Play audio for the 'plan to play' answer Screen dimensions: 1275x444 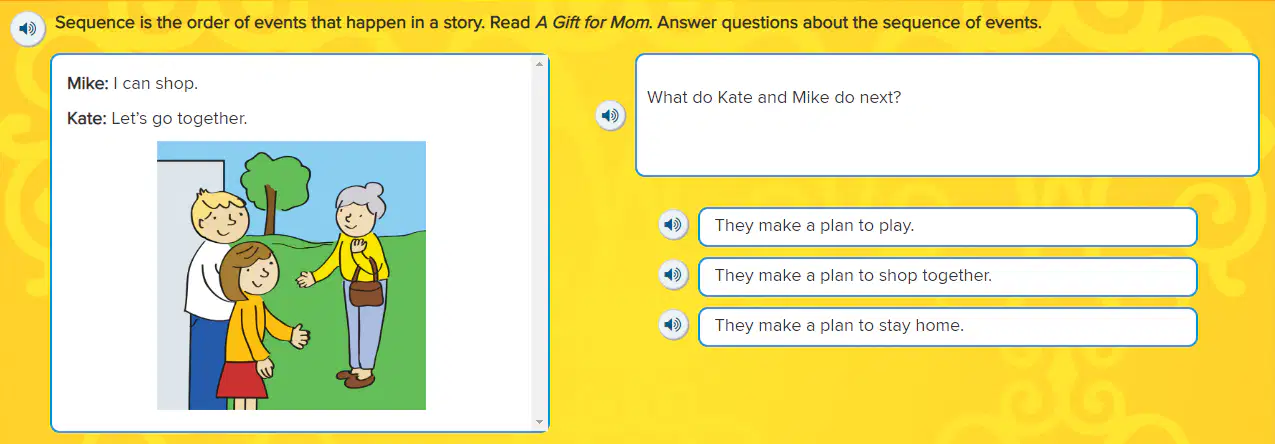[672, 226]
